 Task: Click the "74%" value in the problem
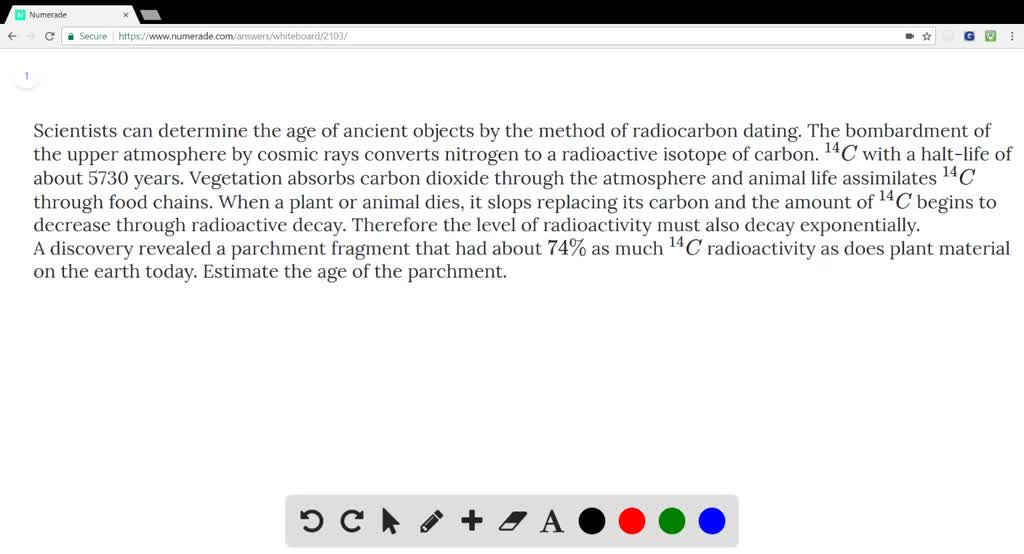click(x=566, y=248)
